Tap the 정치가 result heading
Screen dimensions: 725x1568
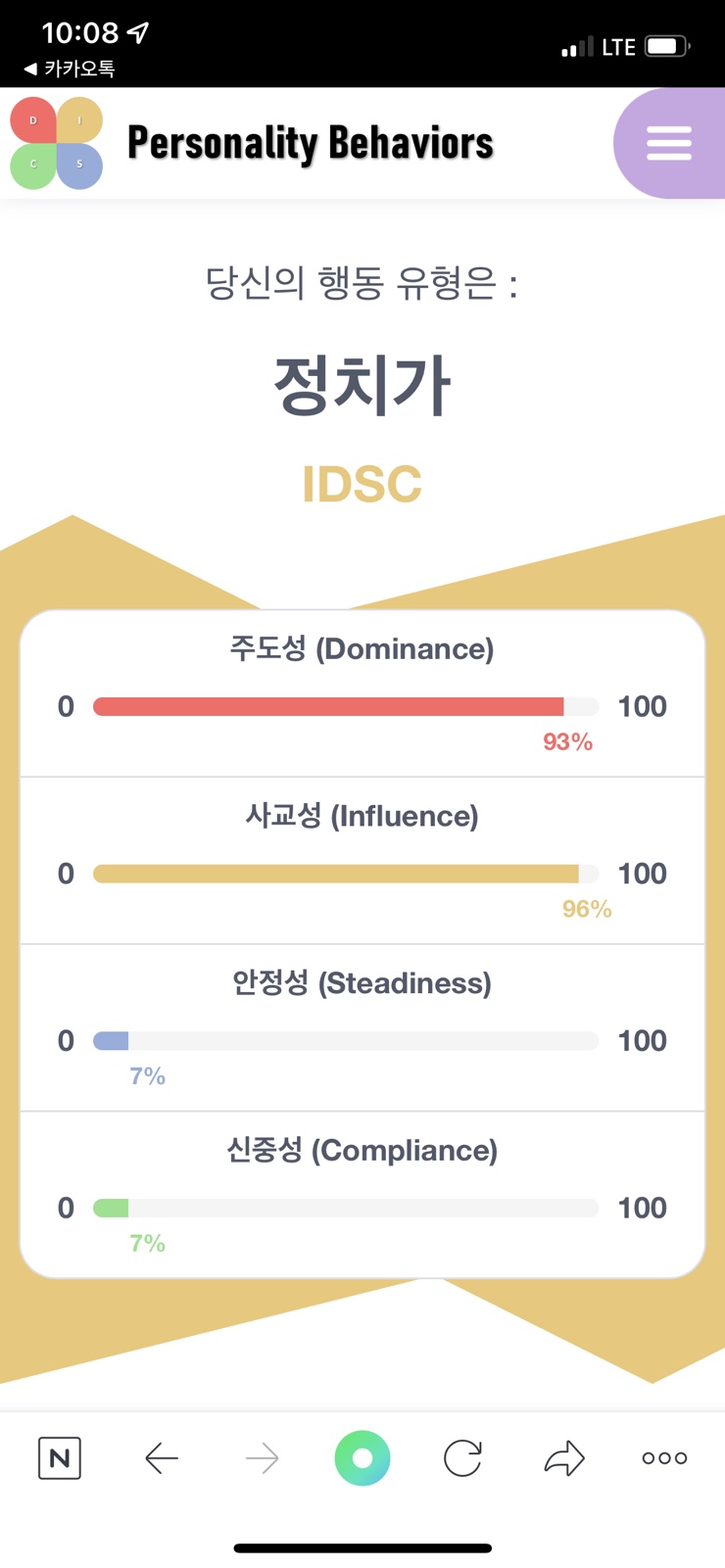coord(362,385)
